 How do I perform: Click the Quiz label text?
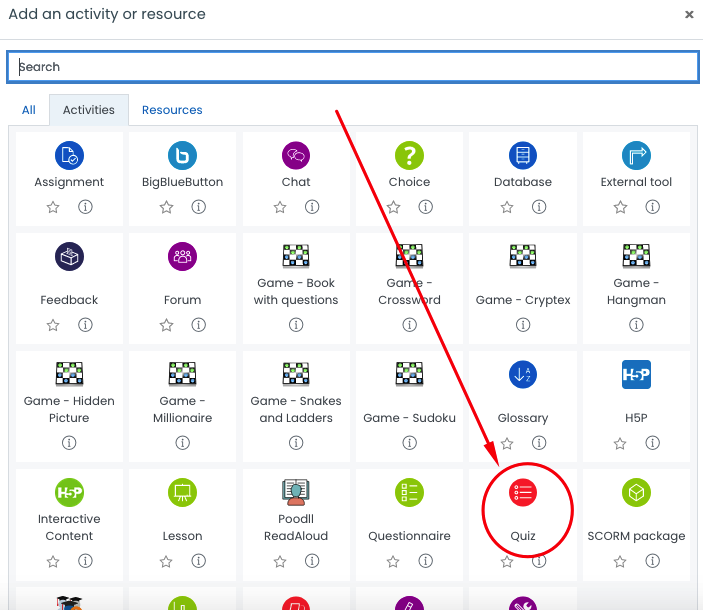pos(523,536)
